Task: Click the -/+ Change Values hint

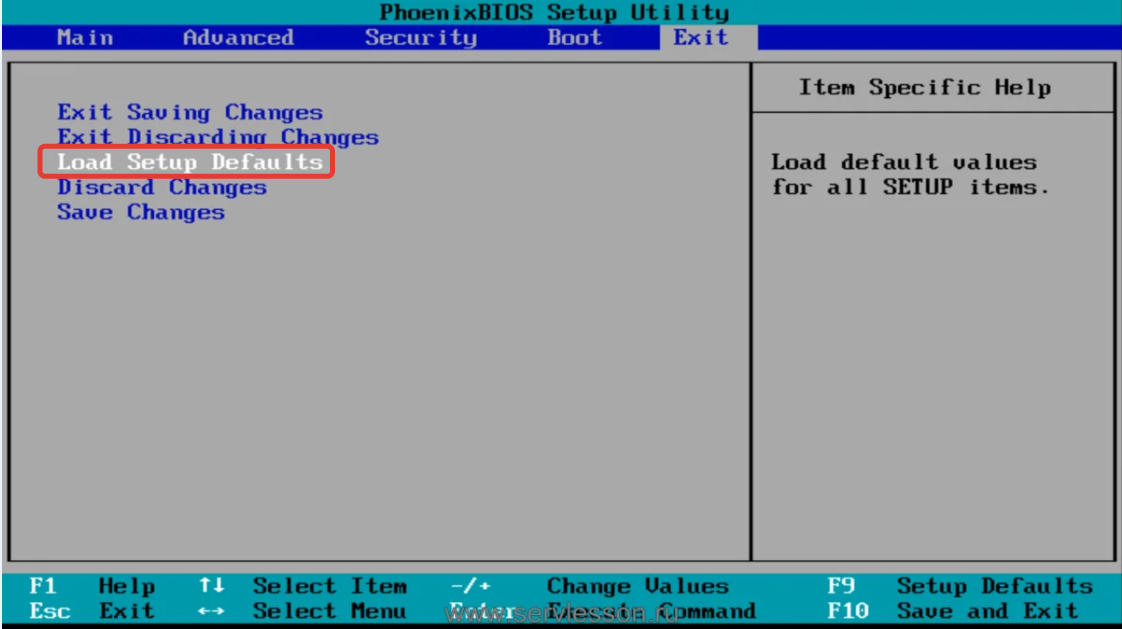Action: pyautogui.click(x=590, y=586)
